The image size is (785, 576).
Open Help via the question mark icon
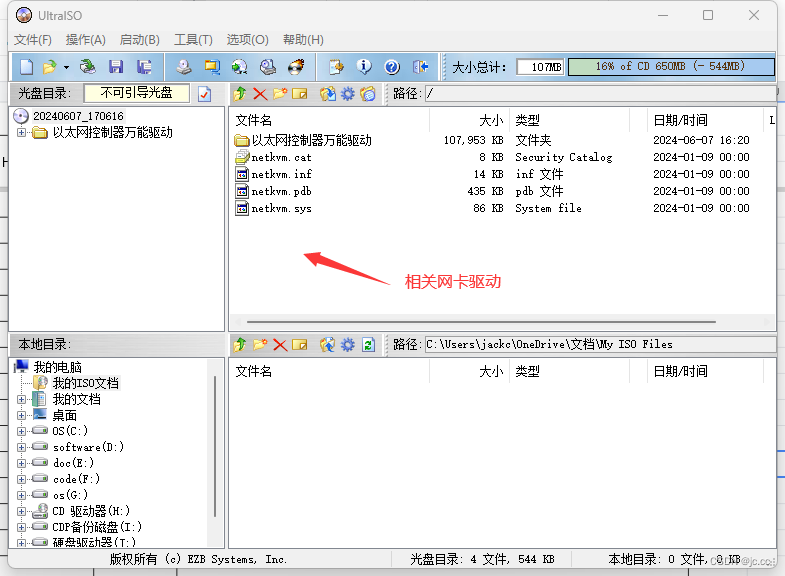tap(392, 67)
